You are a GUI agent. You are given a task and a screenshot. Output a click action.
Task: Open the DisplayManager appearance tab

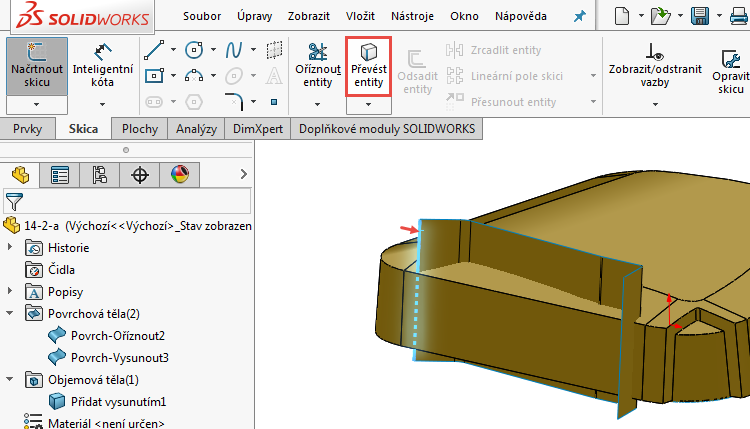[179, 175]
